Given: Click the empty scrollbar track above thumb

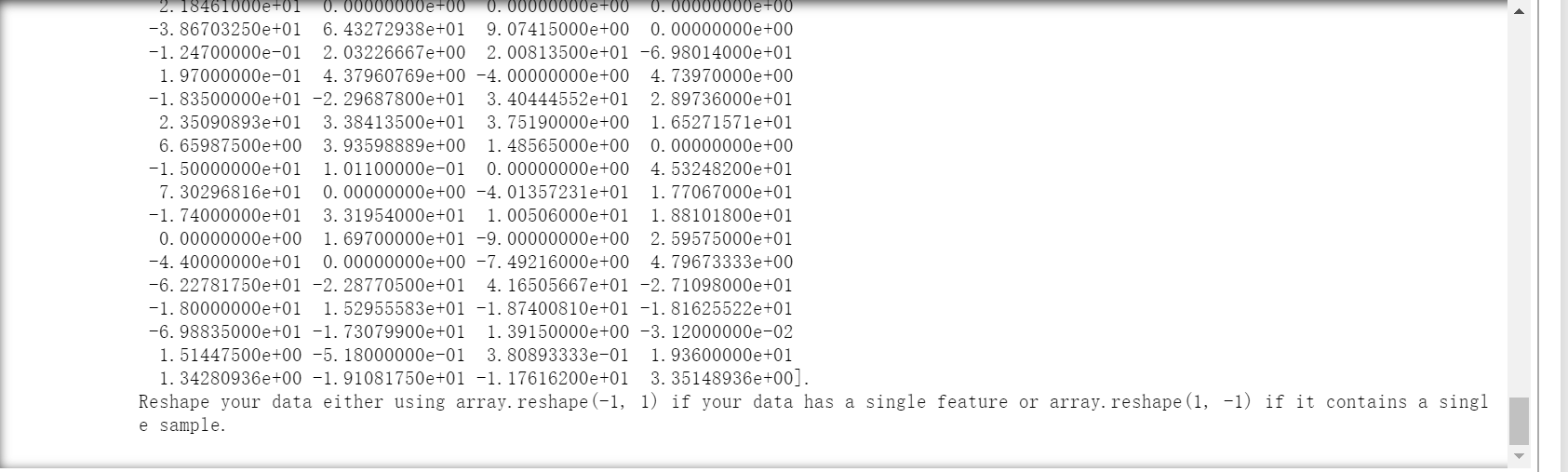Looking at the screenshot, I should (x=1519, y=209).
